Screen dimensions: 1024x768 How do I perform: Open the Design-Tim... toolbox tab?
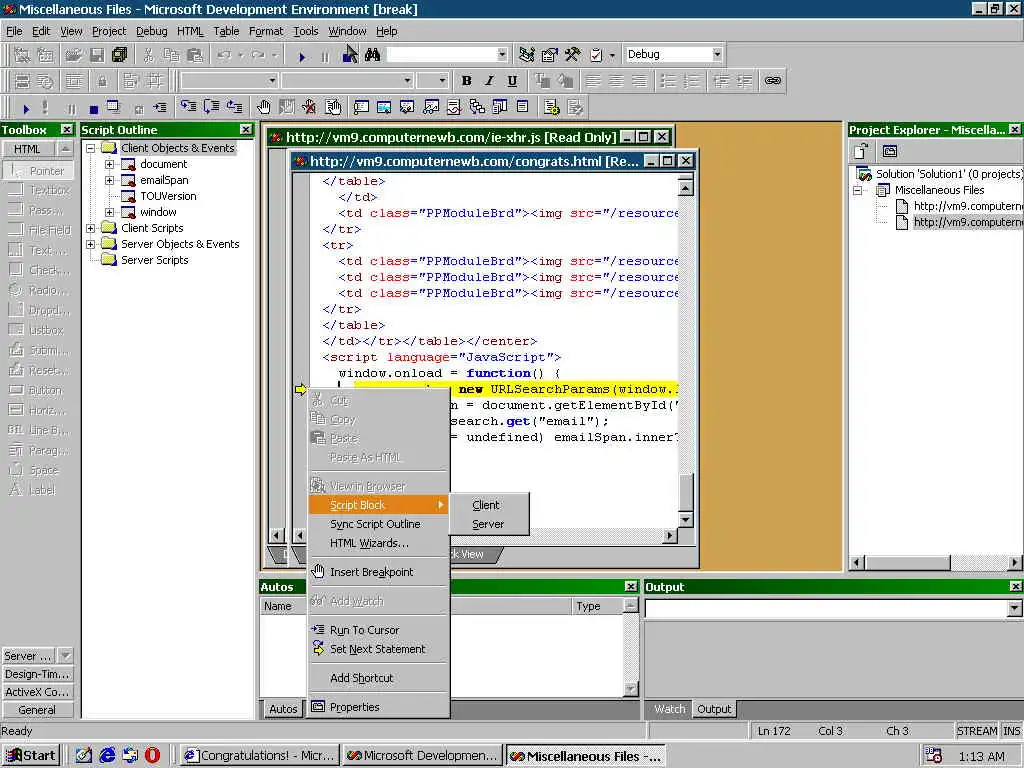point(37,674)
